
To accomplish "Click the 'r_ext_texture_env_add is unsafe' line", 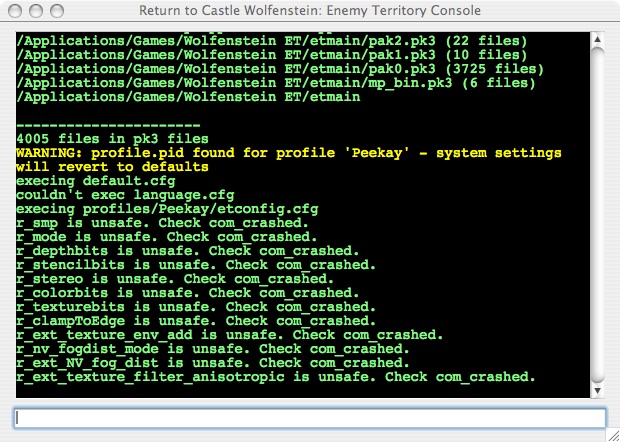I will coord(229,335).
